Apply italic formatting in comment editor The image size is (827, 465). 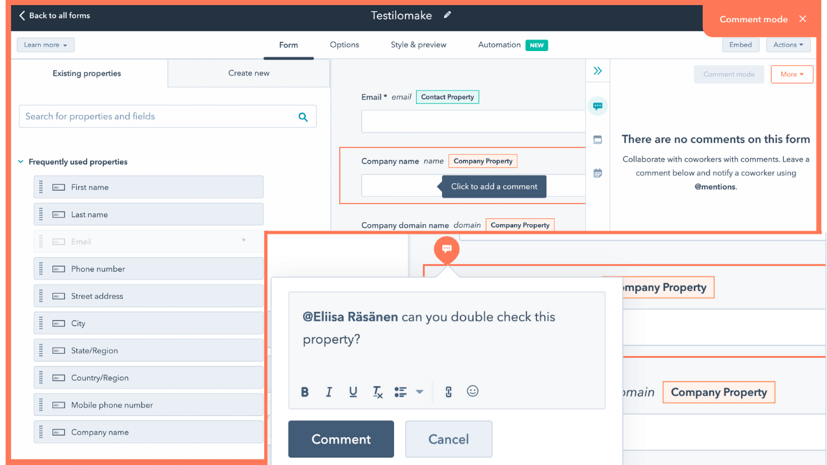[329, 392]
